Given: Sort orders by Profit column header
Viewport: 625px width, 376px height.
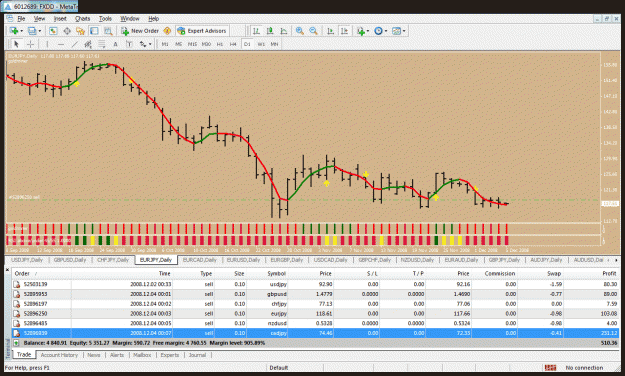Looking at the screenshot, I should click(x=609, y=274).
